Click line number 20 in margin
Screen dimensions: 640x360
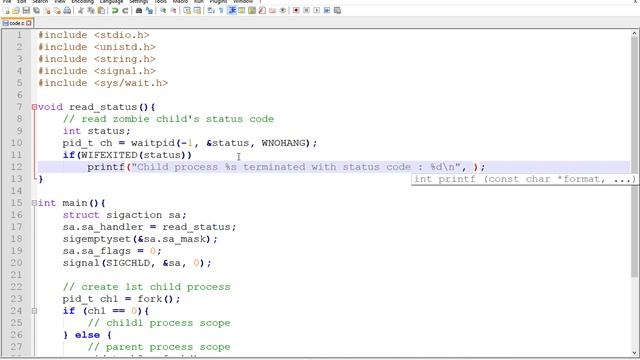point(16,263)
